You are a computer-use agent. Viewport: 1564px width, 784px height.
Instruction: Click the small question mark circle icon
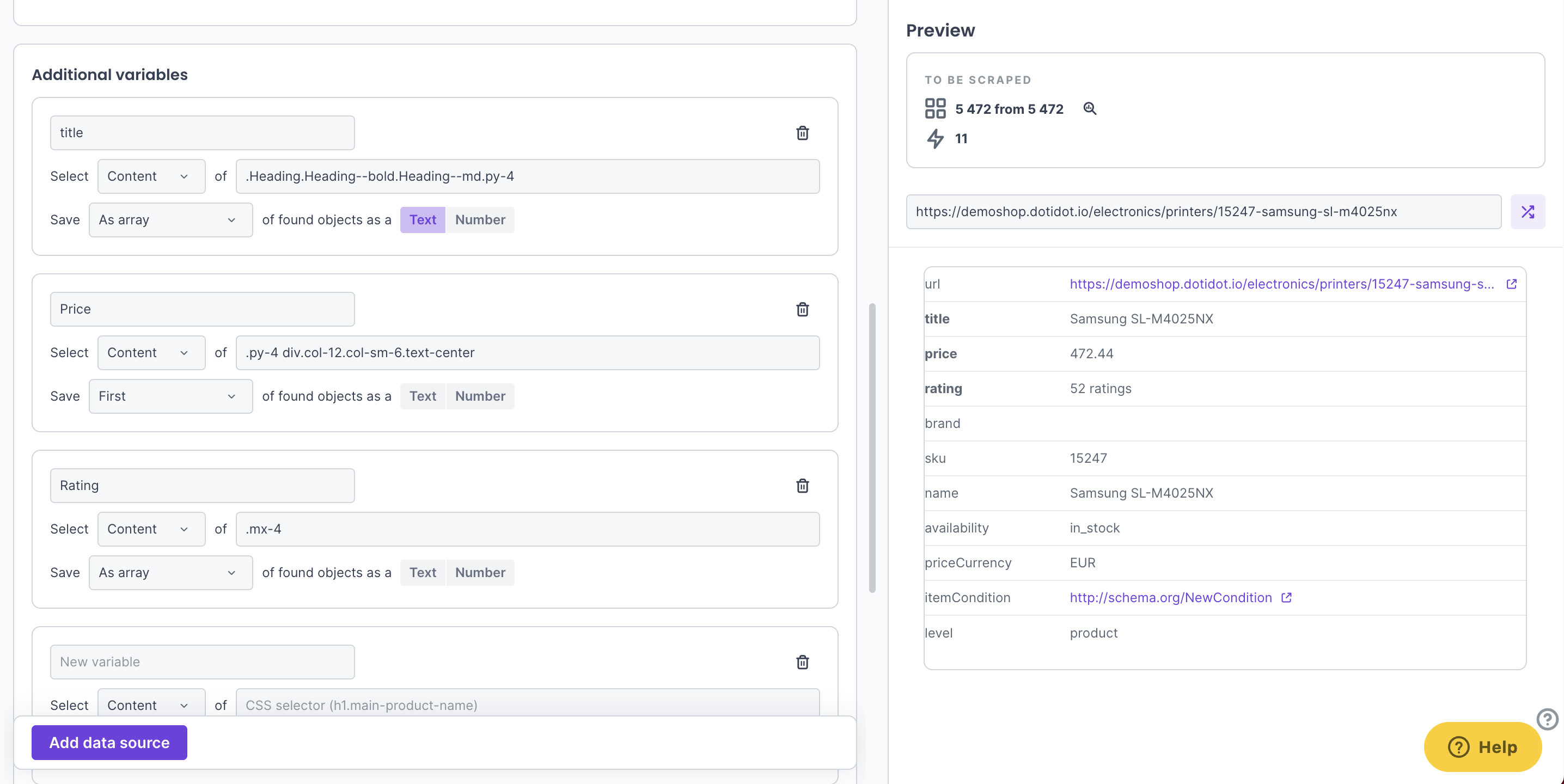tap(1547, 719)
